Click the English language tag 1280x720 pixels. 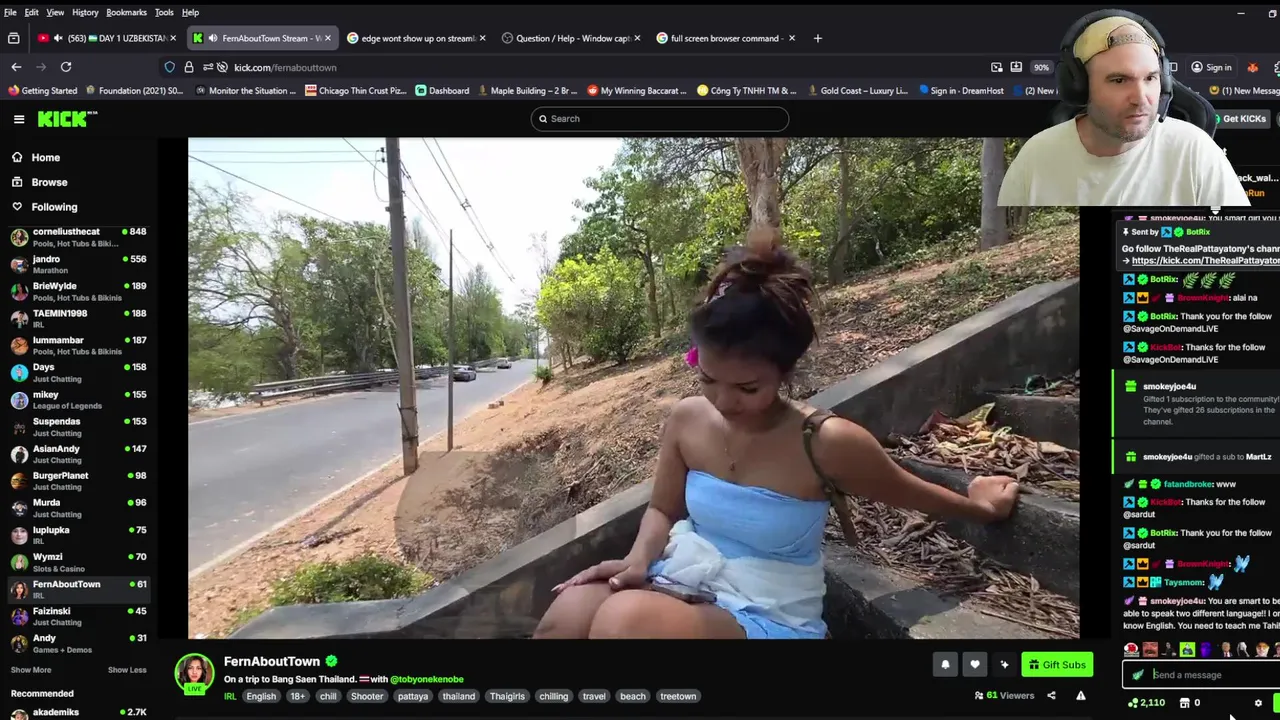(x=261, y=696)
